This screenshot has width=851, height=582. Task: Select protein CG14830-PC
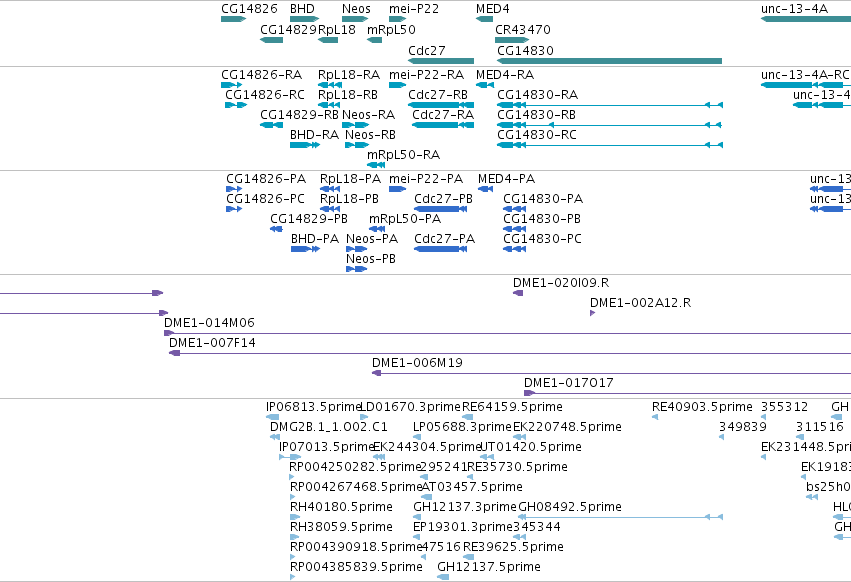tap(515, 250)
